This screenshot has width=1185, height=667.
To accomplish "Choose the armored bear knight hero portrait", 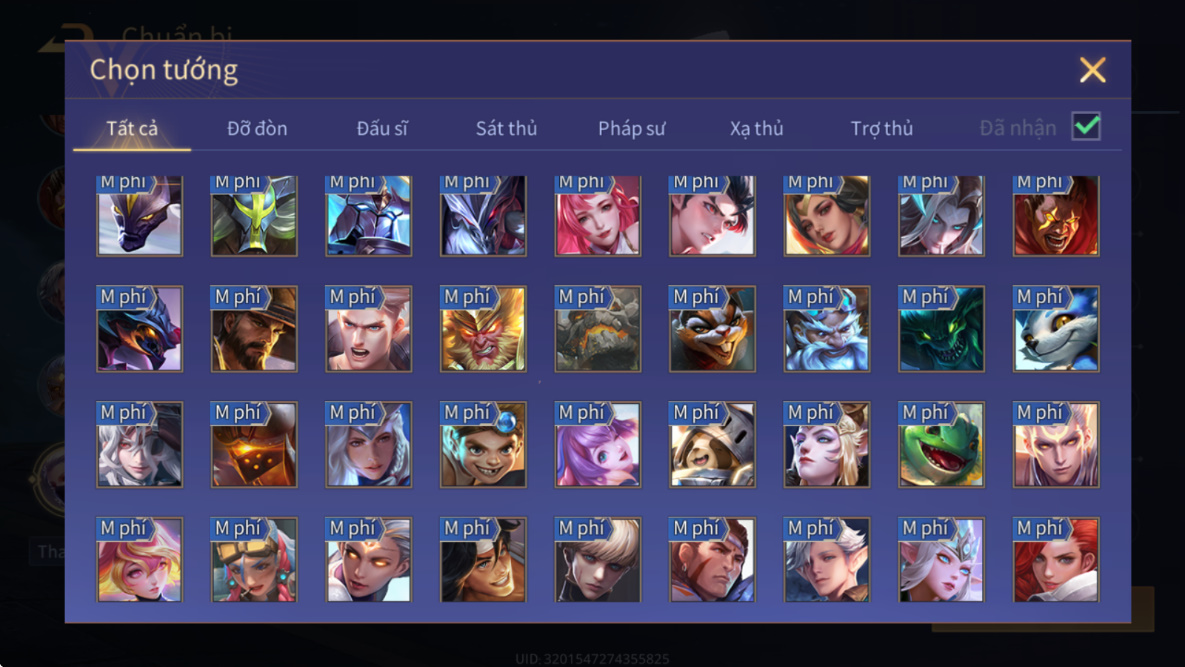I will coord(712,444).
